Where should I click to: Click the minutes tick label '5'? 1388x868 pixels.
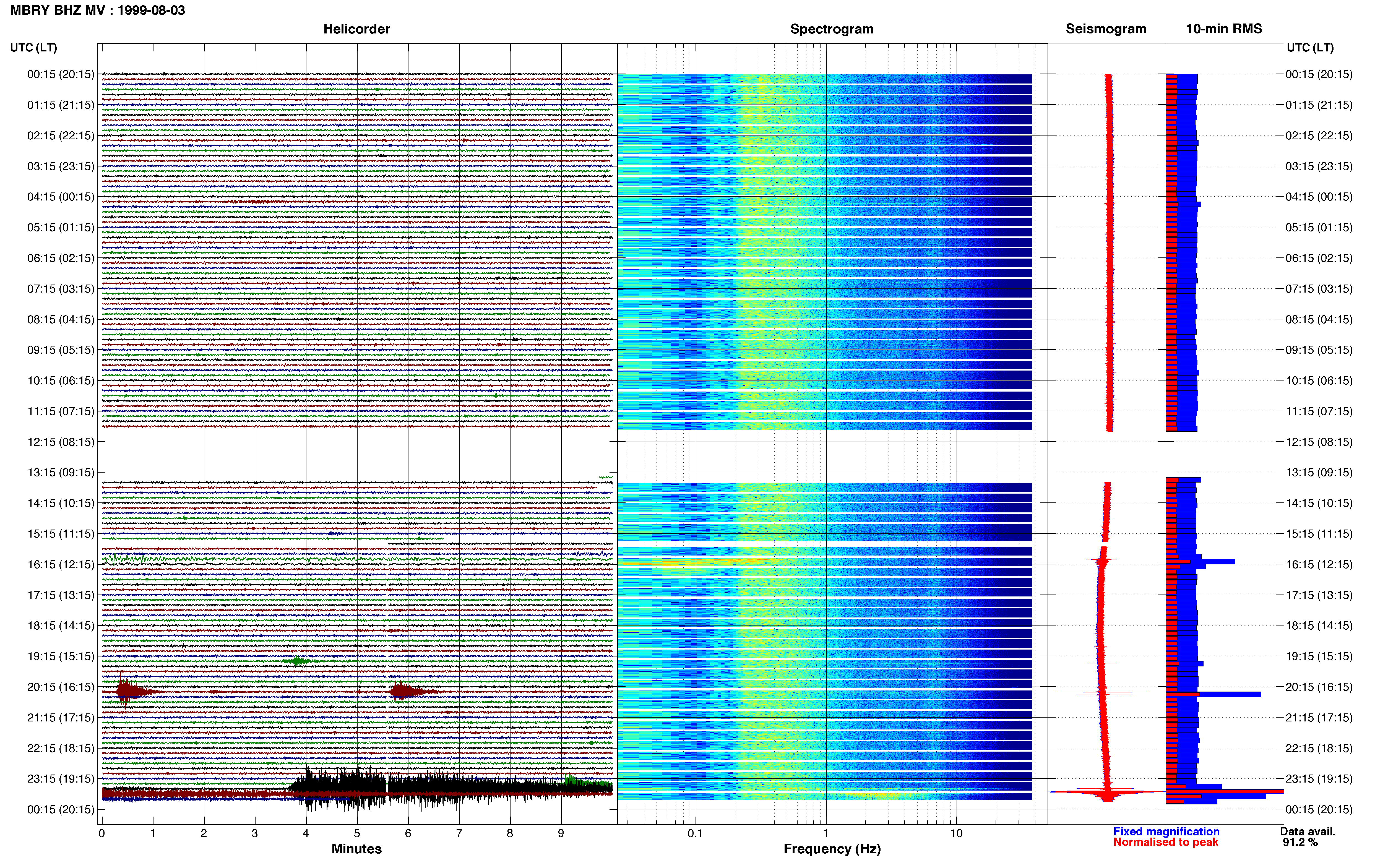[357, 833]
